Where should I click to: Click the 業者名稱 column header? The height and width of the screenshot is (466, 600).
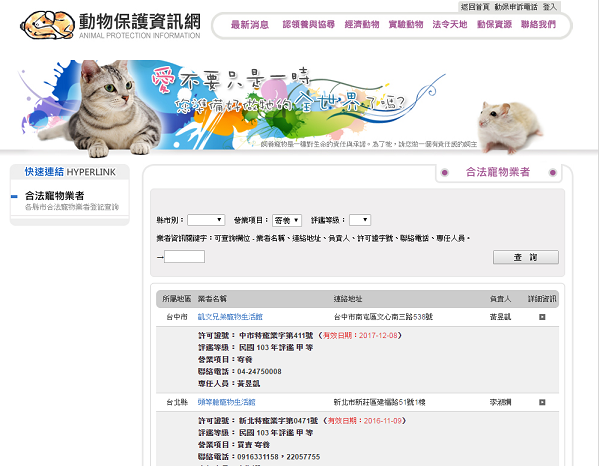212,299
